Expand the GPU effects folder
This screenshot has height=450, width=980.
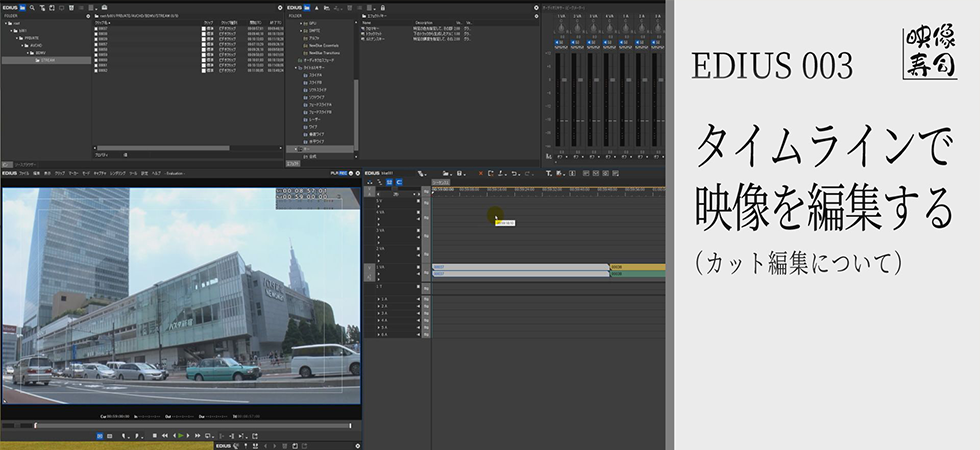[300, 23]
